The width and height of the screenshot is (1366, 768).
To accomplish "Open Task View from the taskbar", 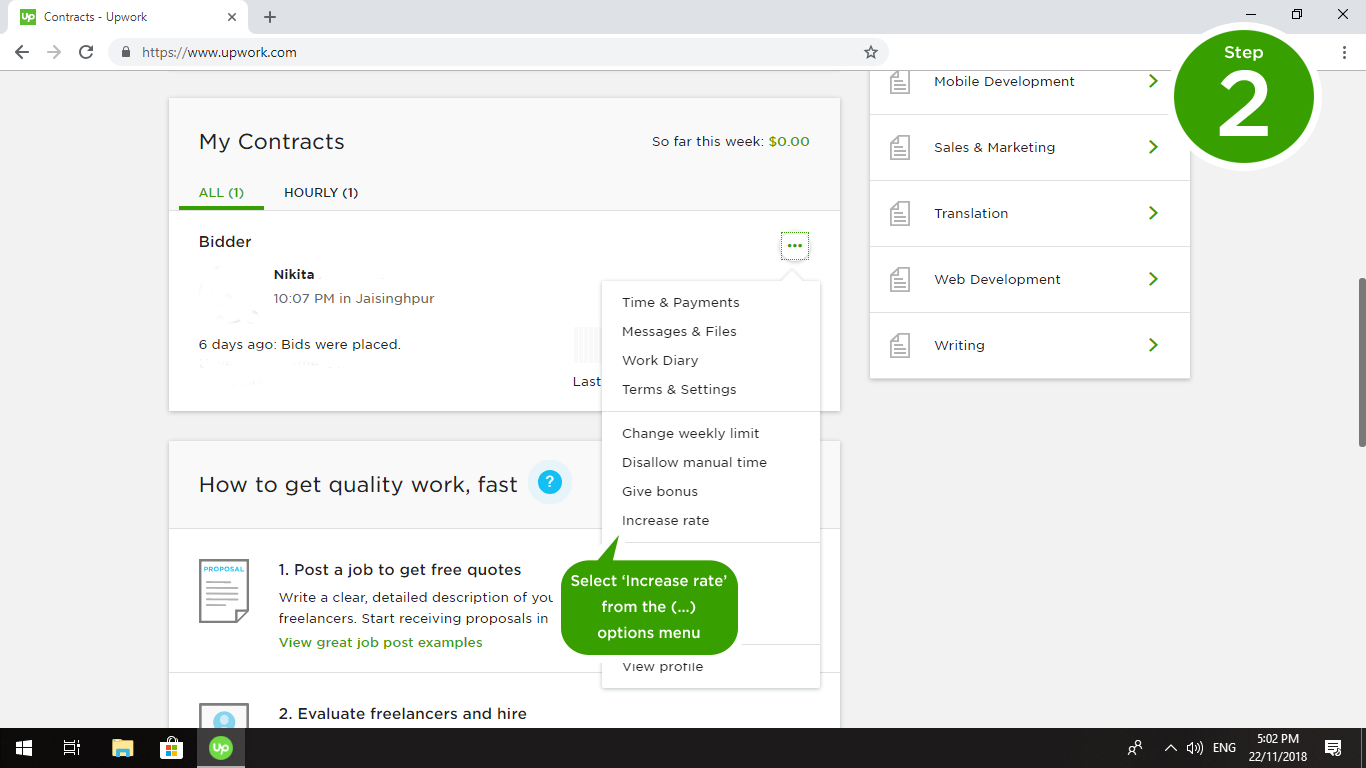I will coord(72,748).
